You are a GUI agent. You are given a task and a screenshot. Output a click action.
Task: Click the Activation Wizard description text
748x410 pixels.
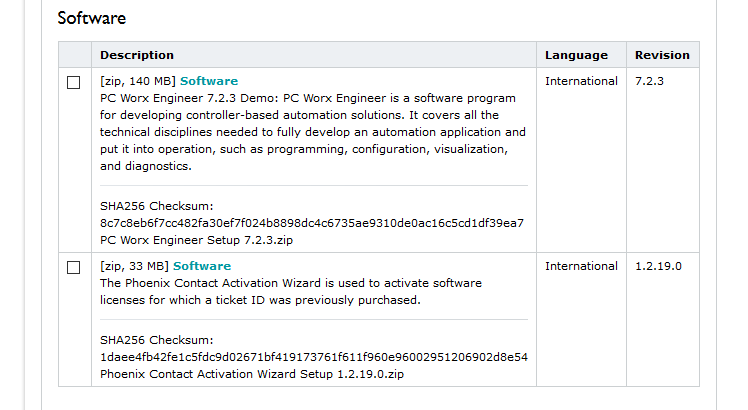click(291, 292)
